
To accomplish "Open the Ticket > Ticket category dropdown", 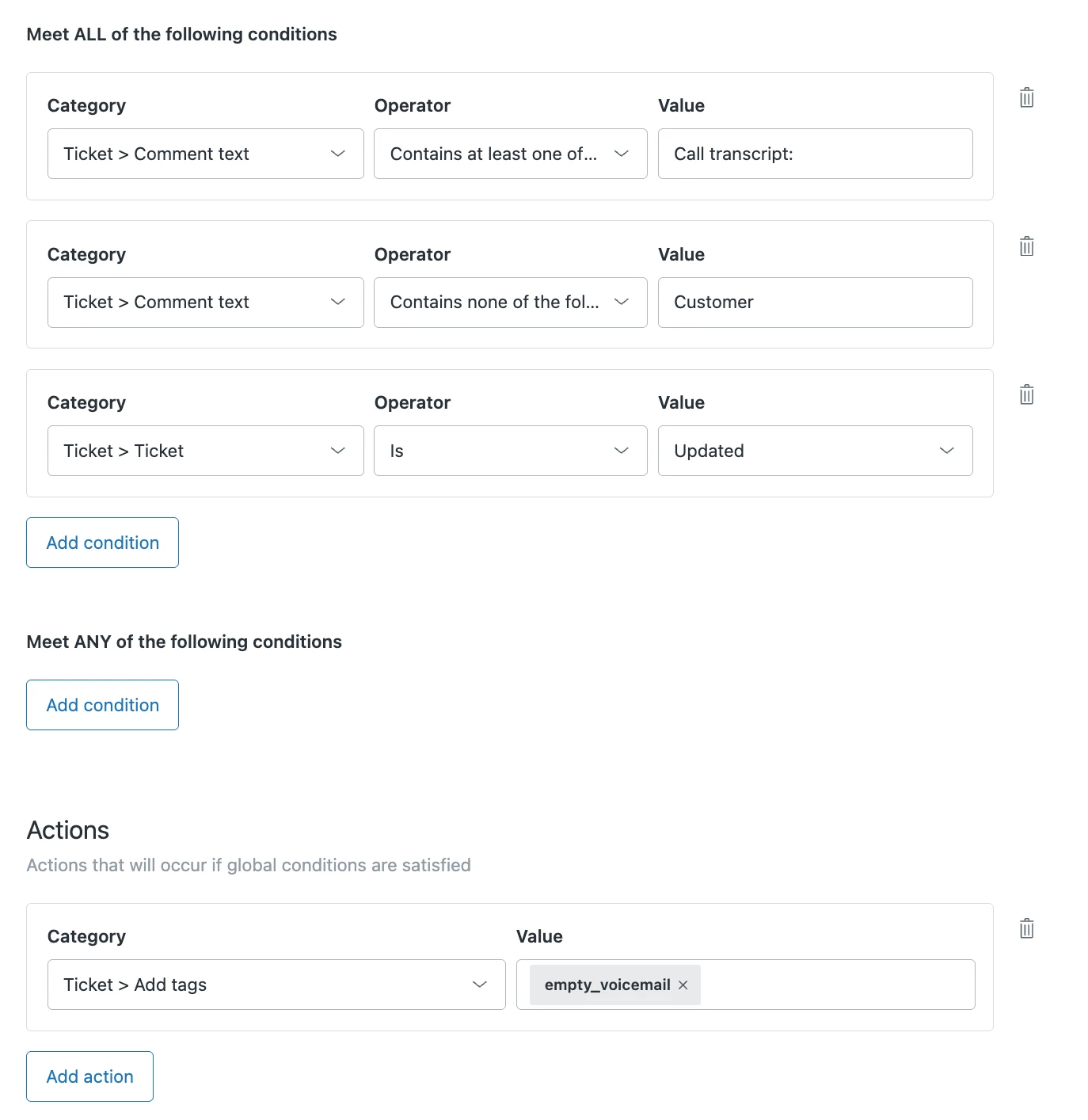I will (x=205, y=451).
